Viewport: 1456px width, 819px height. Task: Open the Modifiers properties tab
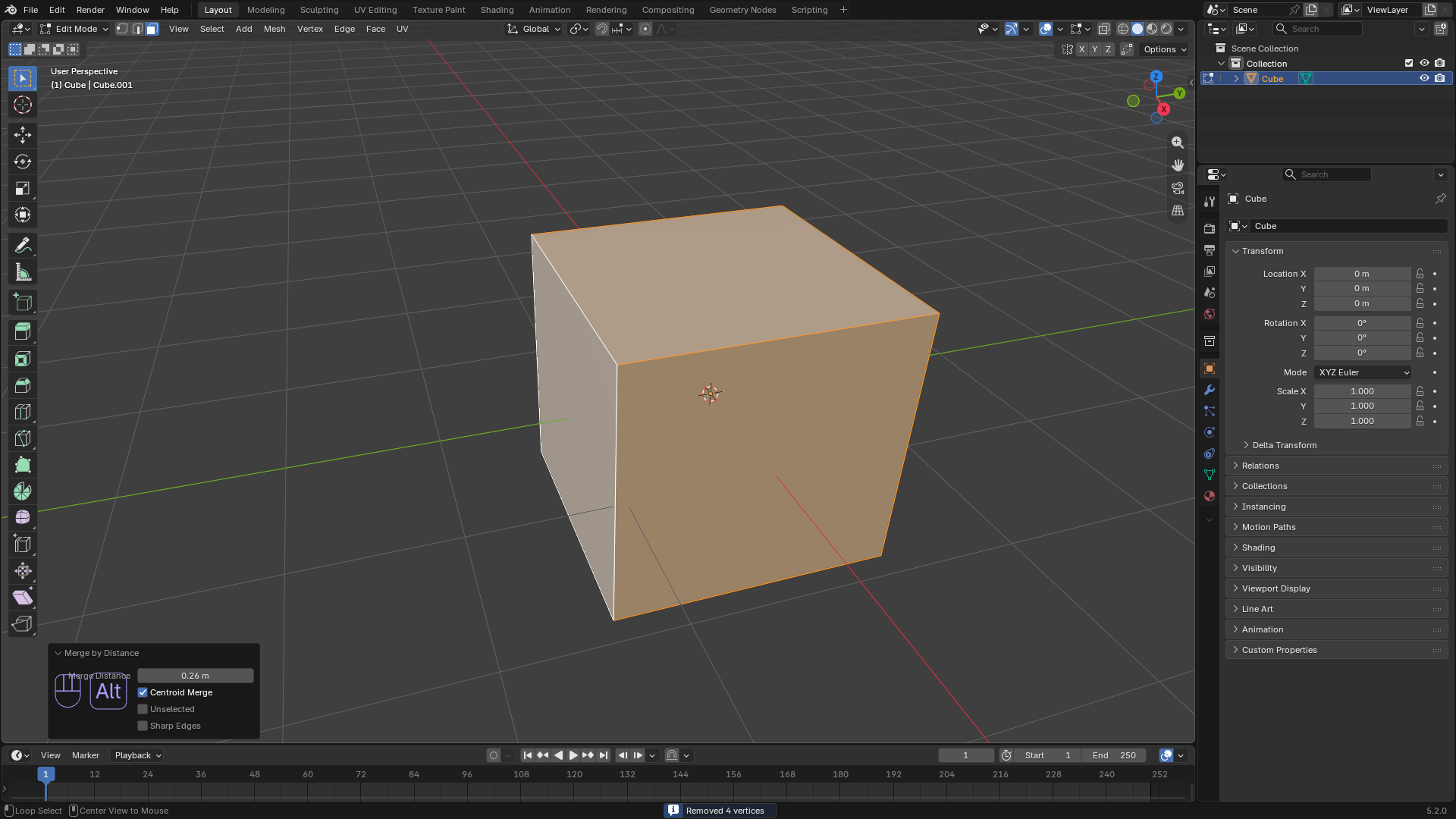(1210, 390)
